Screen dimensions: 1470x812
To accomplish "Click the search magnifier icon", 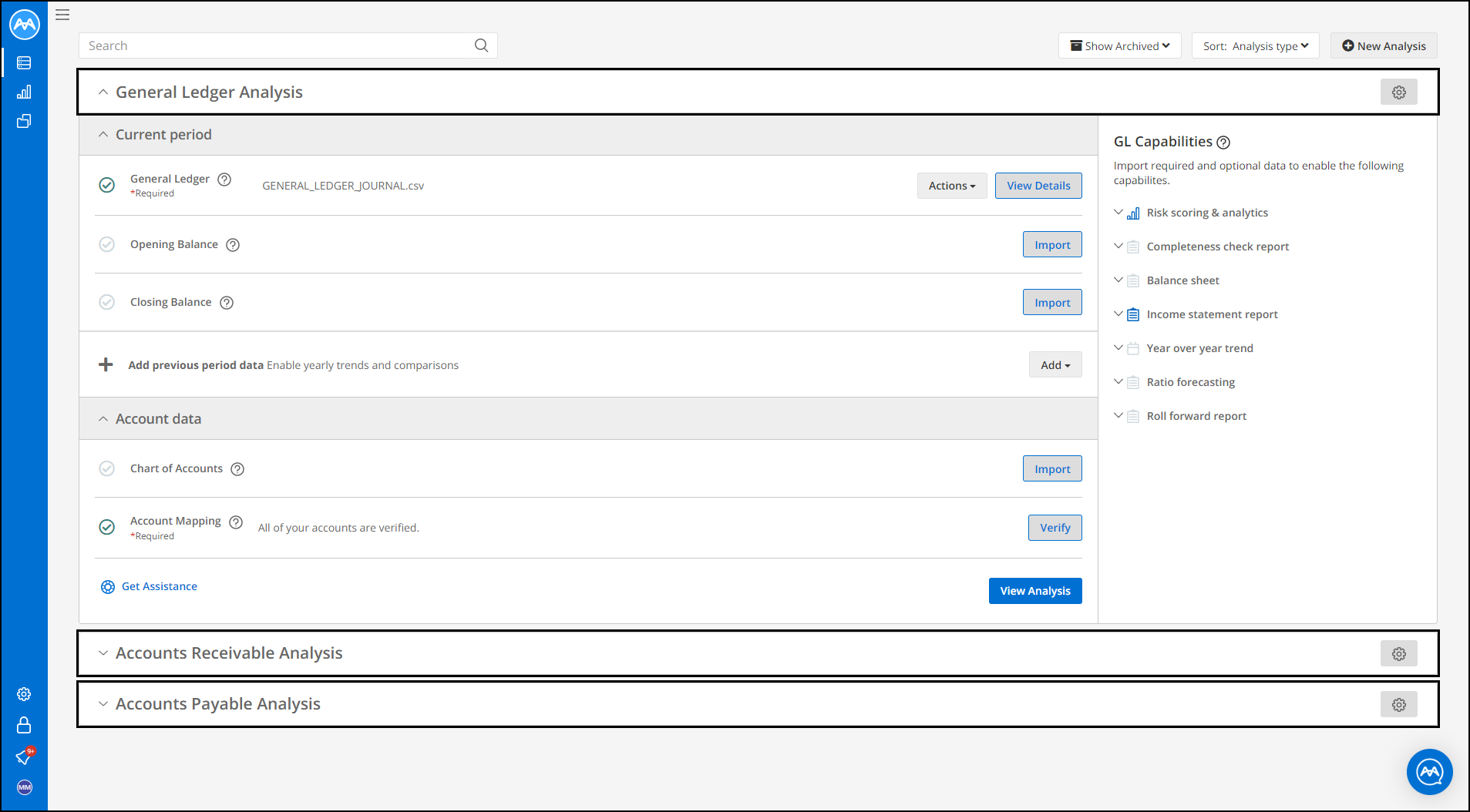I will pyautogui.click(x=481, y=45).
